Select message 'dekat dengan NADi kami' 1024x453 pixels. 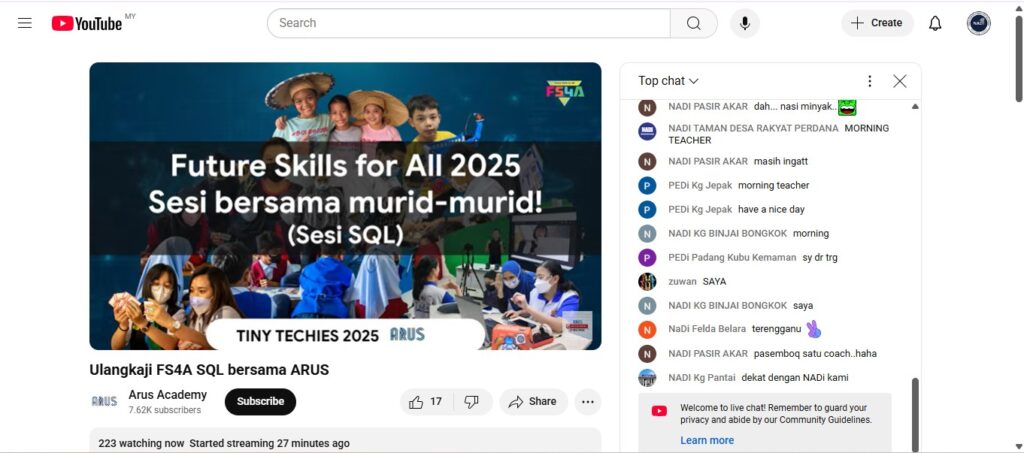[x=795, y=378]
